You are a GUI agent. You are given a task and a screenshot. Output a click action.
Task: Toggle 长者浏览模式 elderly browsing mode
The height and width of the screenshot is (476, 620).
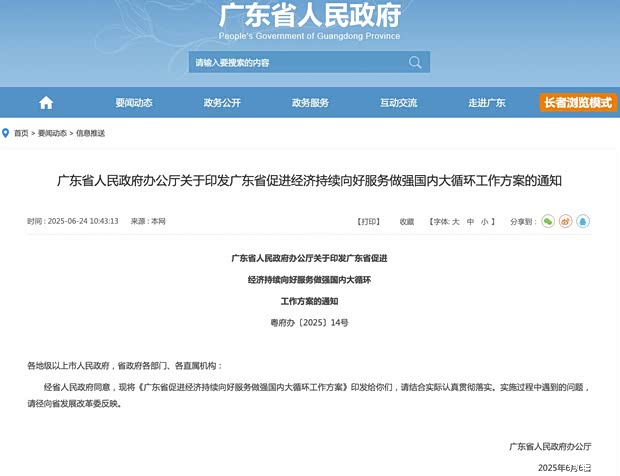[x=578, y=103]
